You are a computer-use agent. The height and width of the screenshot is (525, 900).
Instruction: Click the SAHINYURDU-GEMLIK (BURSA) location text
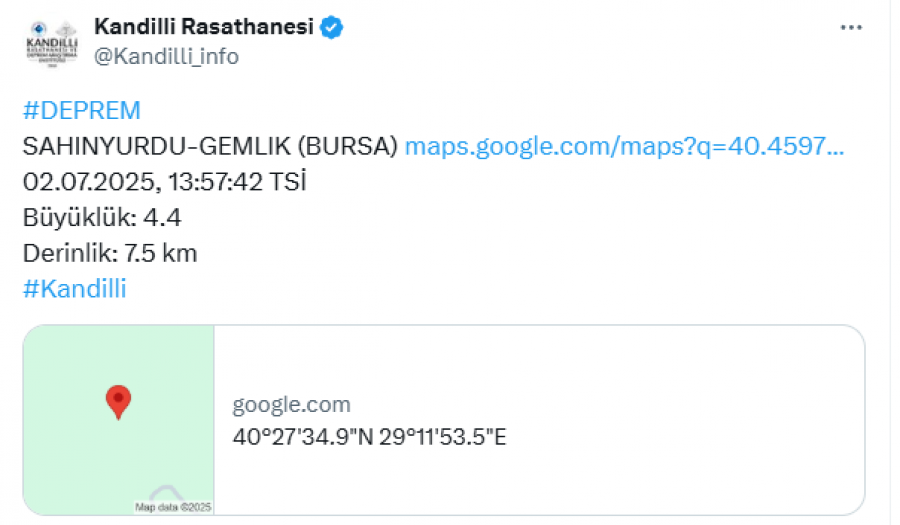(210, 146)
